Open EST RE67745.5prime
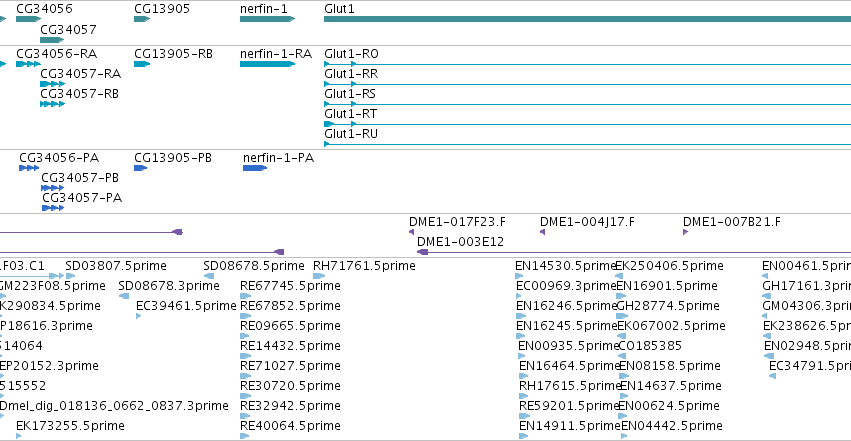This screenshot has height=441, width=851. coord(290,286)
